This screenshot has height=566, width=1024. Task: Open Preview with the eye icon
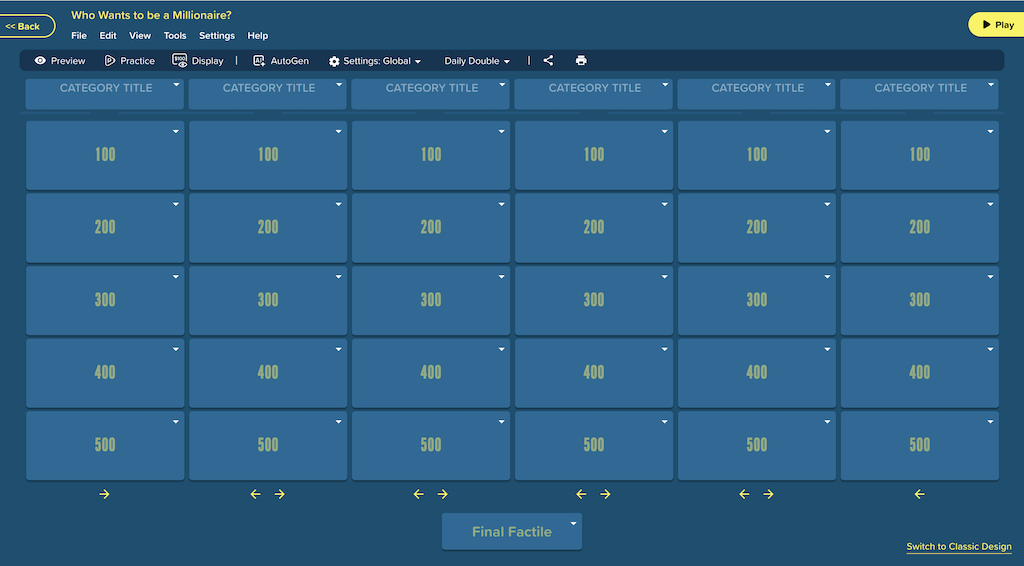59,61
